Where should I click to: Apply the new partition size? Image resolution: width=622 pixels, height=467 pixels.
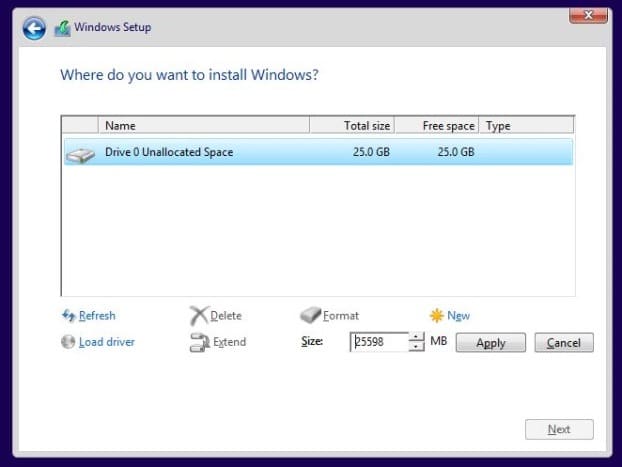click(491, 342)
